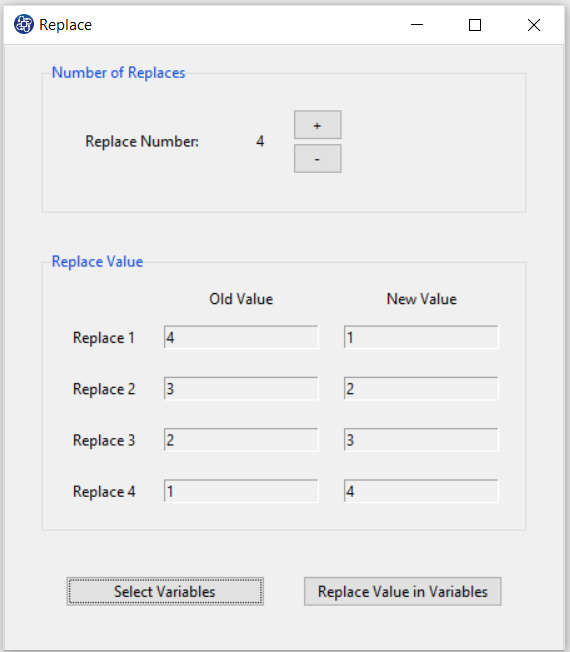
Task: Focus the Replace 2 Old Value input
Action: pos(241,388)
